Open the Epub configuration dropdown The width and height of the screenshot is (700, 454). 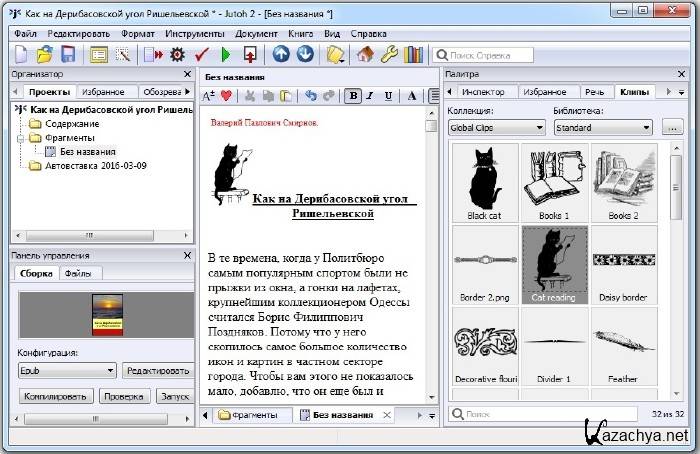point(67,370)
